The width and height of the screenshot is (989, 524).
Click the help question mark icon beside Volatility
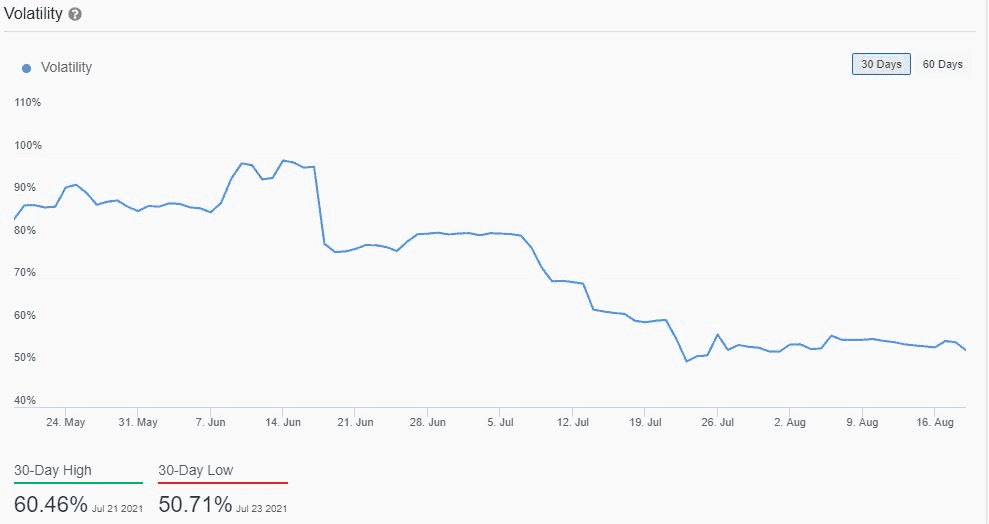pos(76,15)
